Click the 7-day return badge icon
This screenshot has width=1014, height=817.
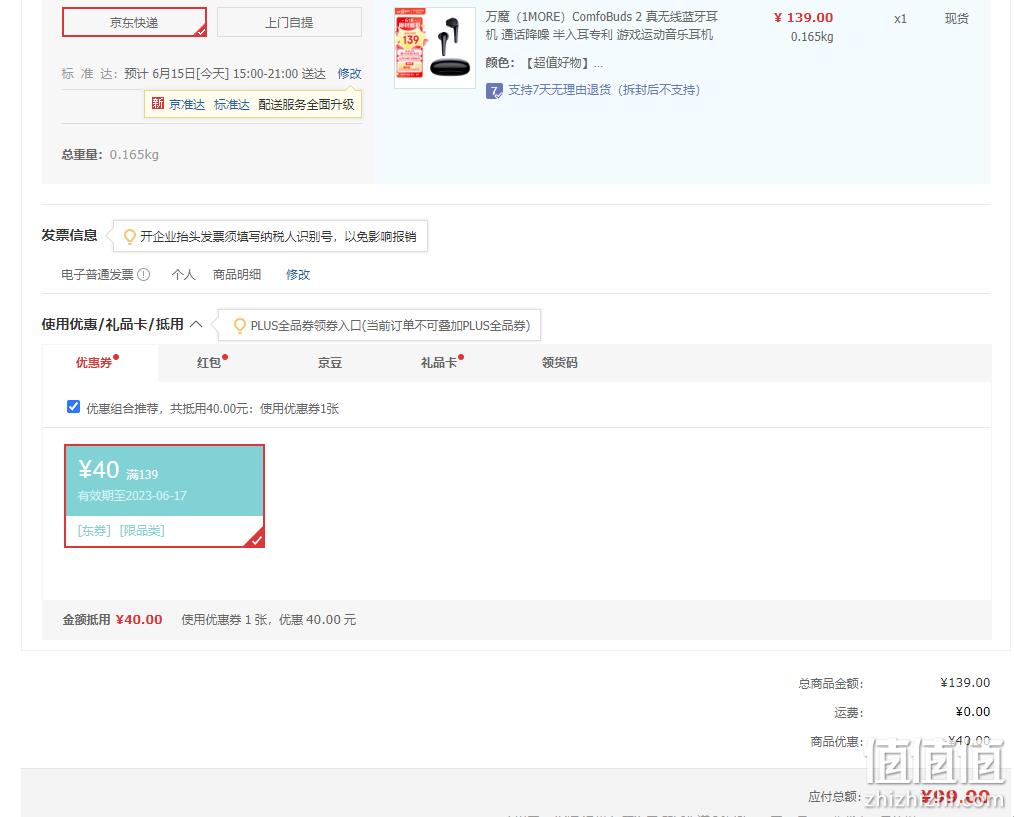494,91
